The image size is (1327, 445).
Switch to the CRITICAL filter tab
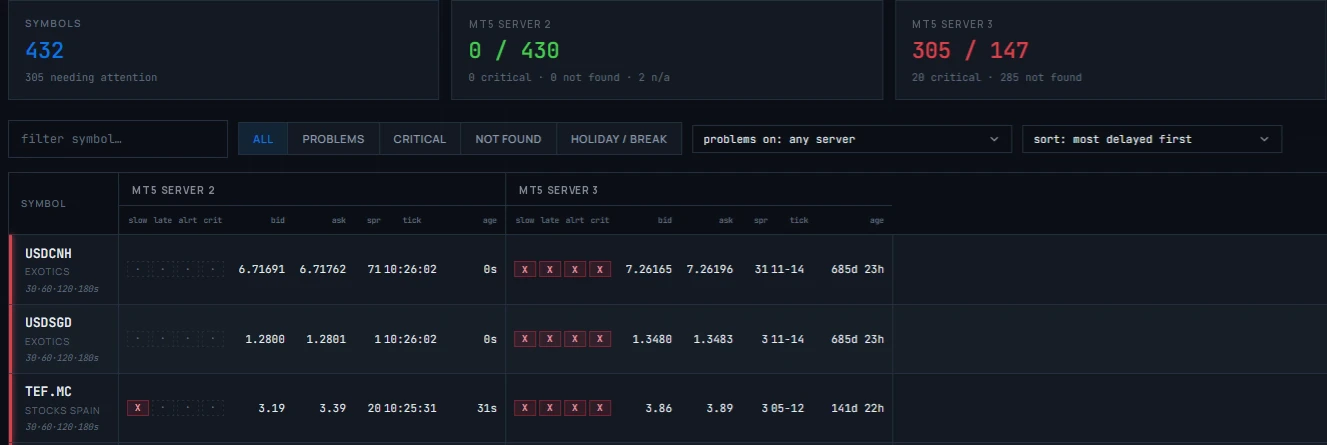[x=419, y=139]
